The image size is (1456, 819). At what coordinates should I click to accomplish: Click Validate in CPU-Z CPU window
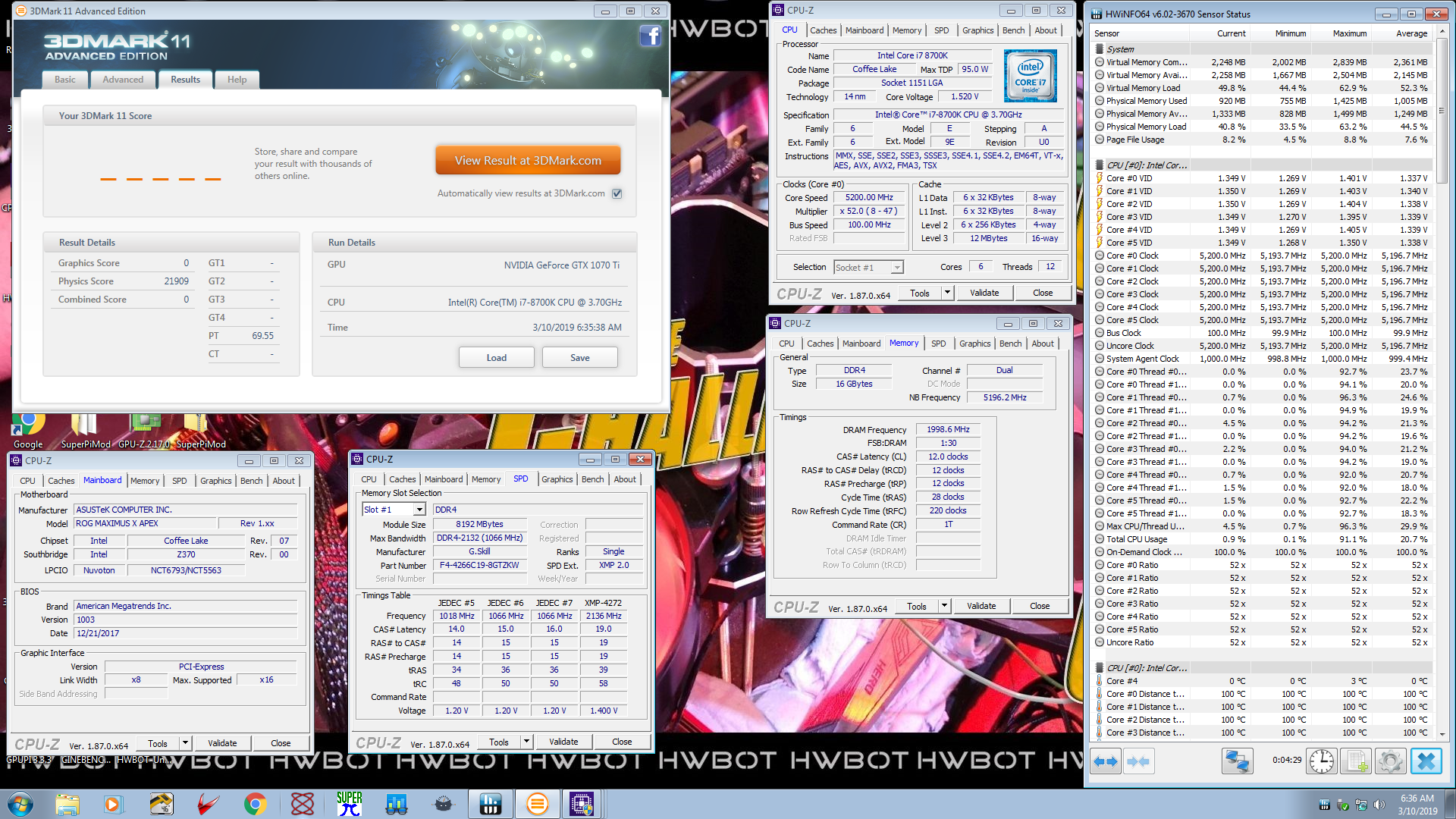coord(984,293)
